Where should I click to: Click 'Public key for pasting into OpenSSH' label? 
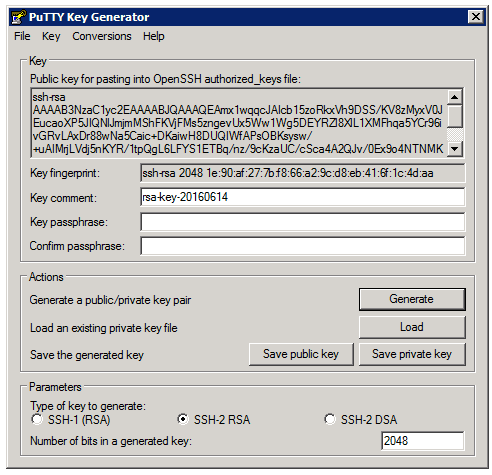tap(165, 79)
